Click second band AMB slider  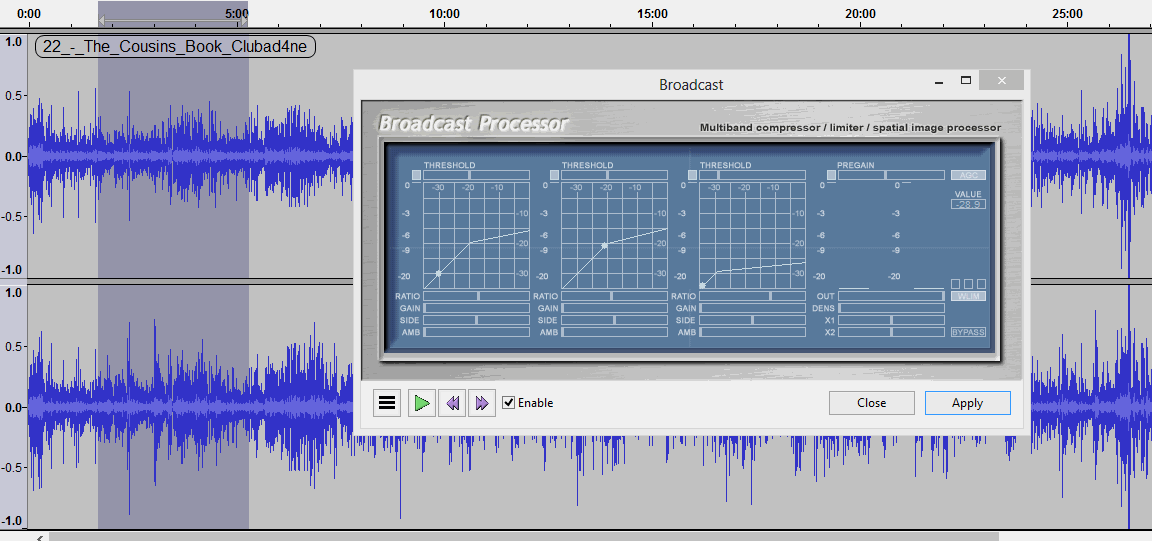tap(615, 332)
